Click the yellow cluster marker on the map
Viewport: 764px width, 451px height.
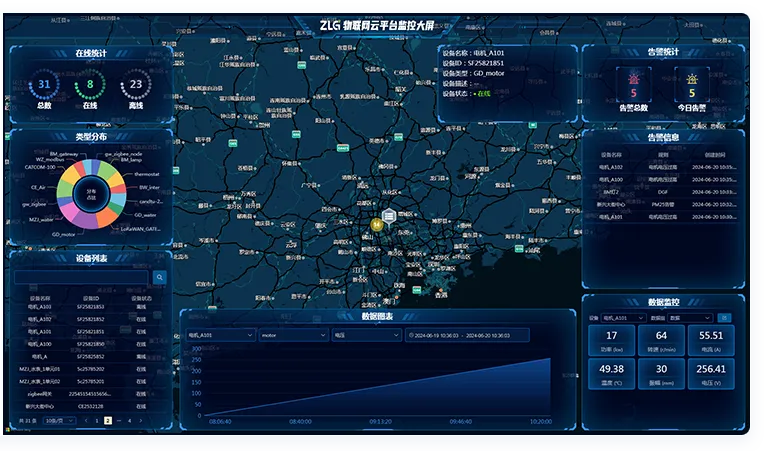pyautogui.click(x=376, y=225)
